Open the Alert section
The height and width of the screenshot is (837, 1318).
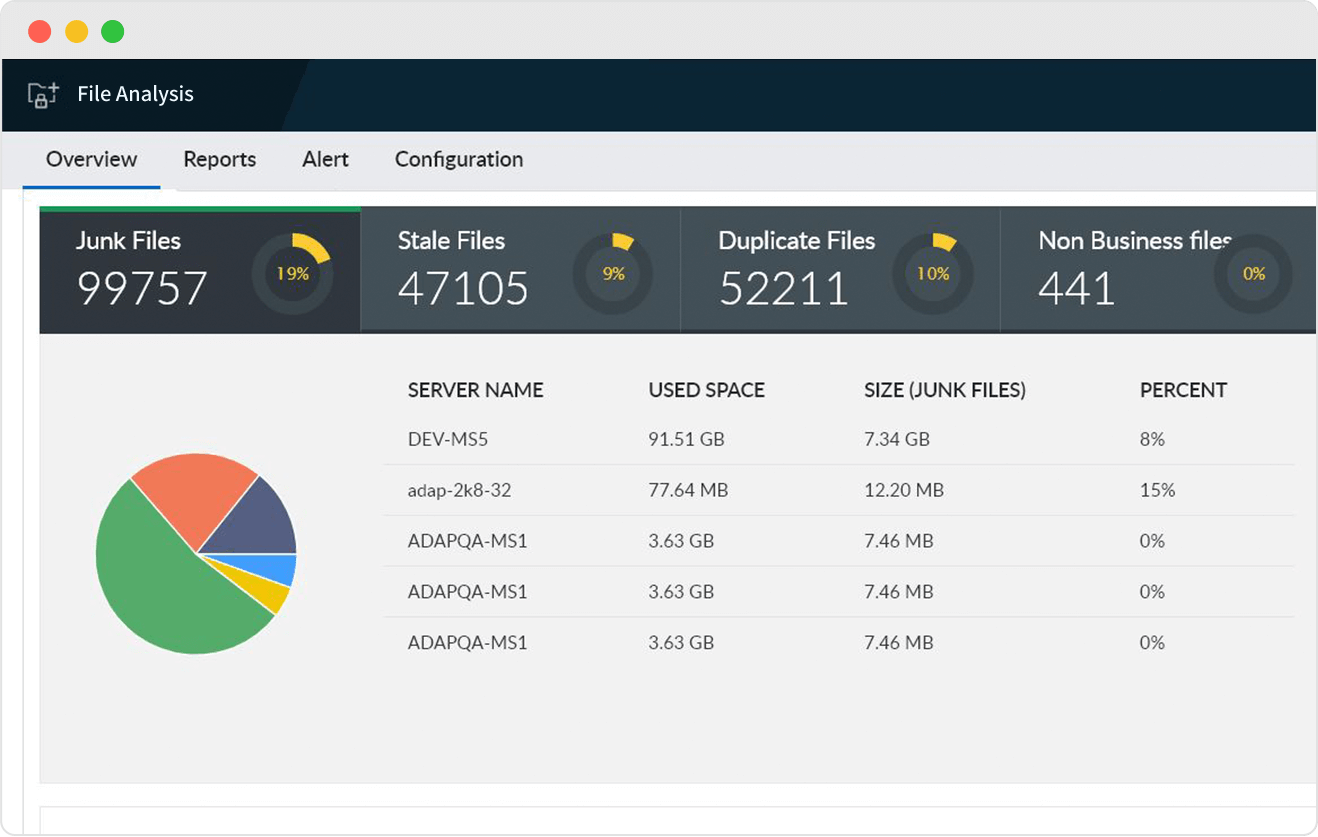(x=325, y=159)
